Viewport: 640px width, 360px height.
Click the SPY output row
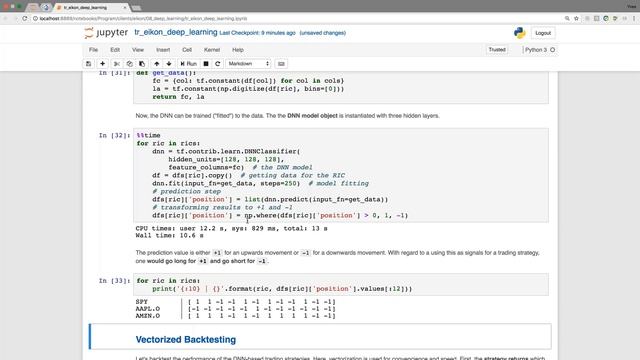tap(236, 302)
